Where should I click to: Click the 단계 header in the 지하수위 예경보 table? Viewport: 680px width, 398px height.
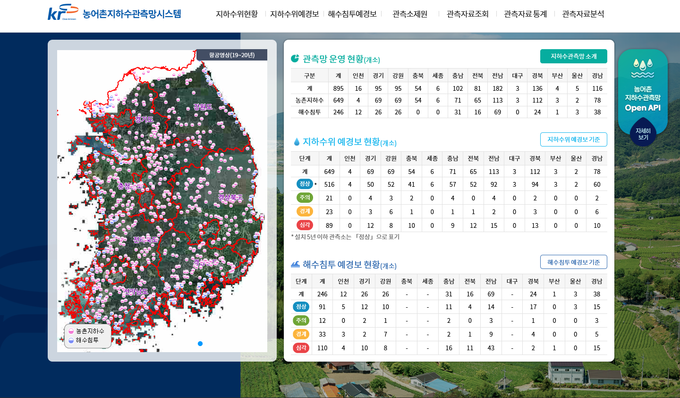pos(304,159)
